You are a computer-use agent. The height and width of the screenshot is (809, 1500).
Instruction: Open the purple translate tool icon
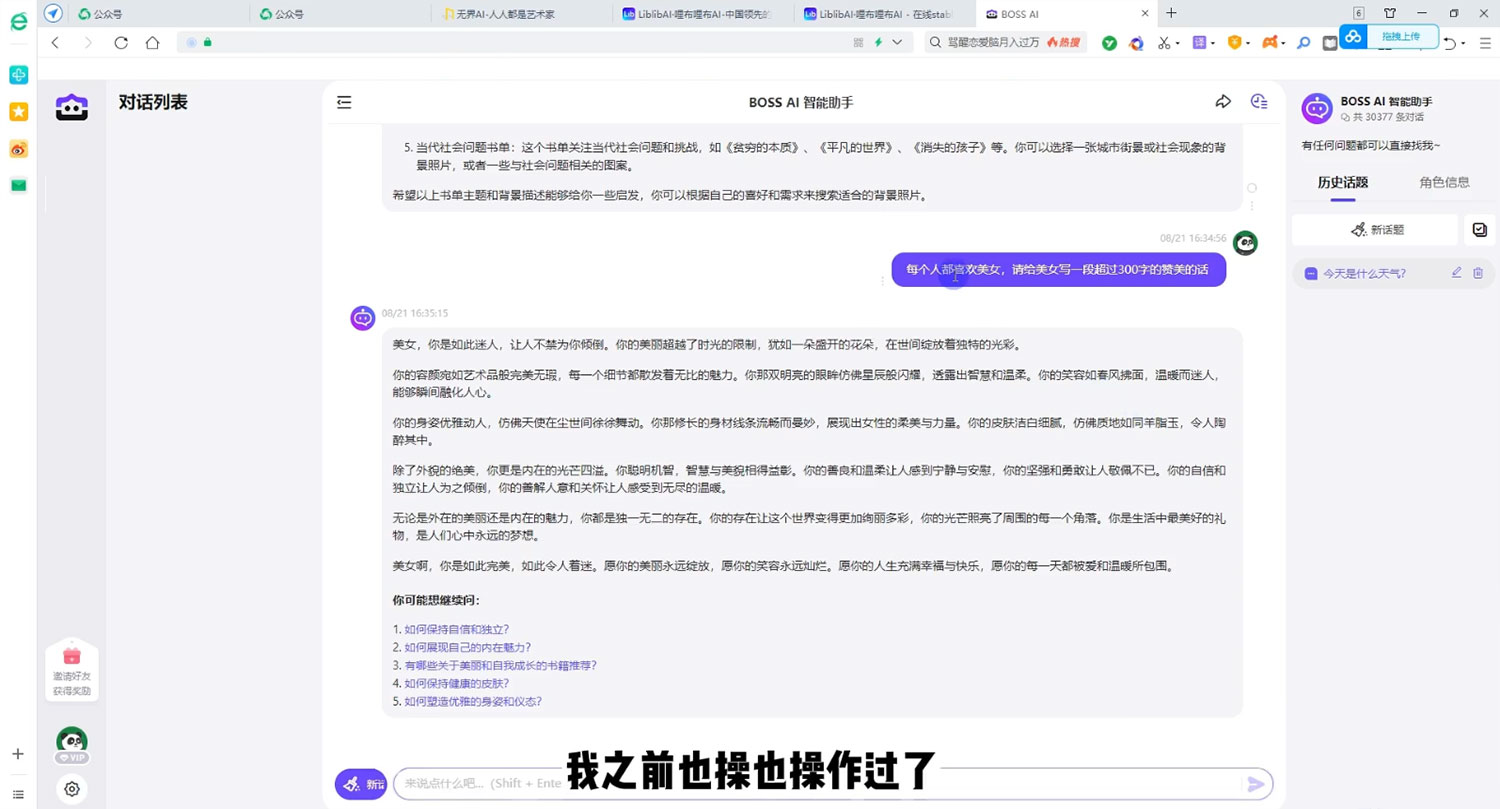(x=1199, y=44)
